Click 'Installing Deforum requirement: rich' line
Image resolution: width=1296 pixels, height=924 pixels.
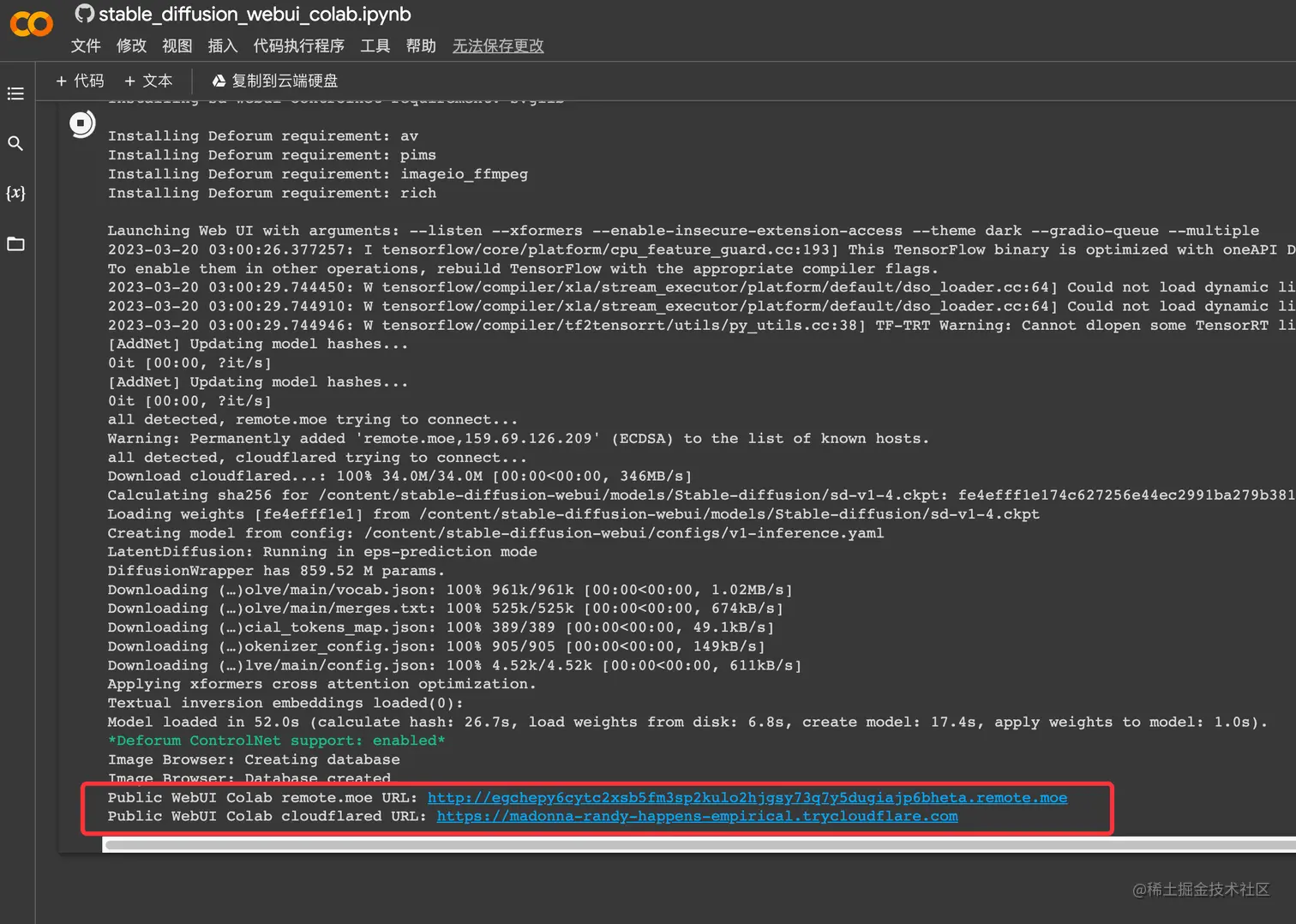pyautogui.click(x=272, y=193)
